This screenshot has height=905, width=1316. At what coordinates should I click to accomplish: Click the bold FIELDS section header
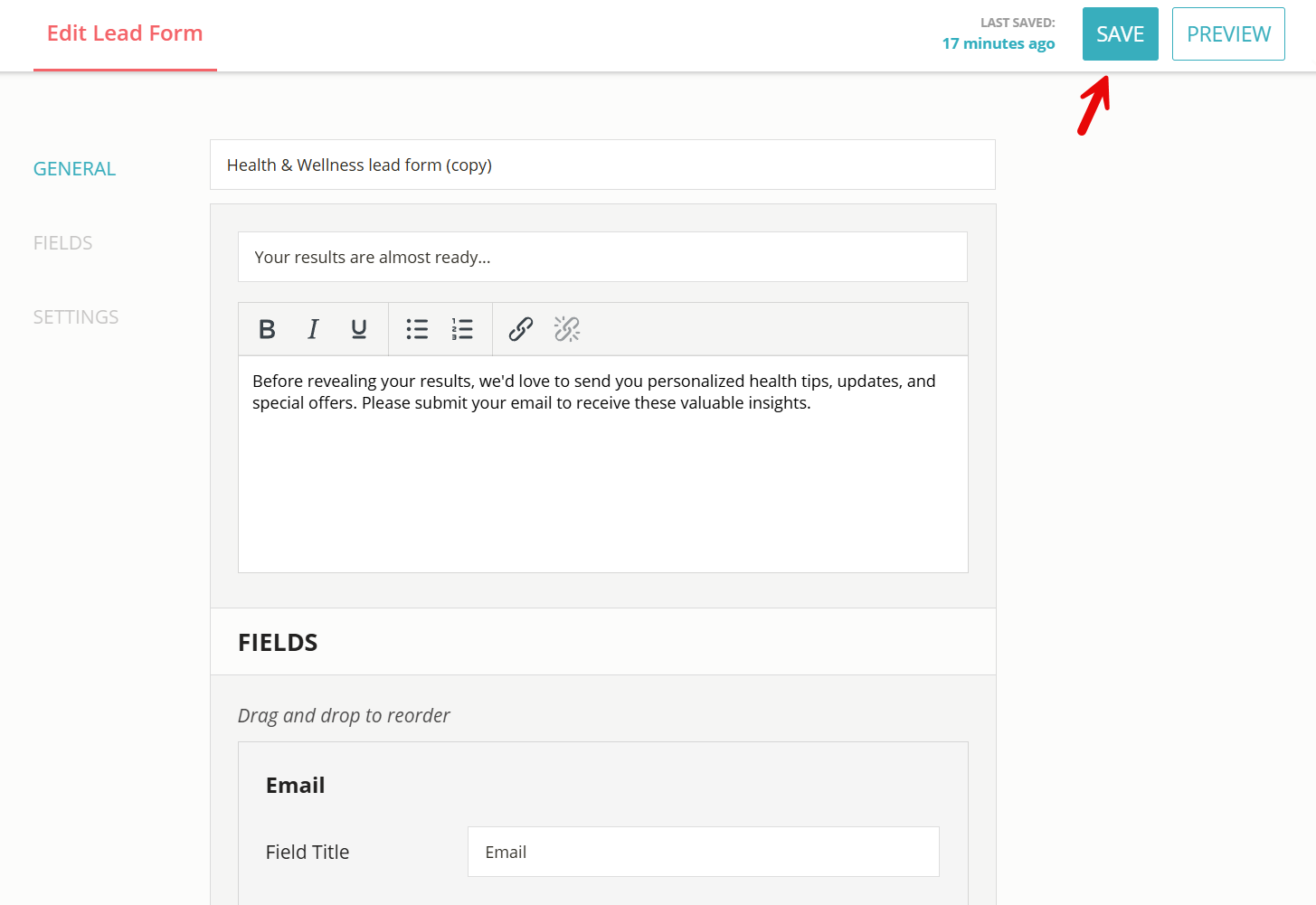click(278, 643)
